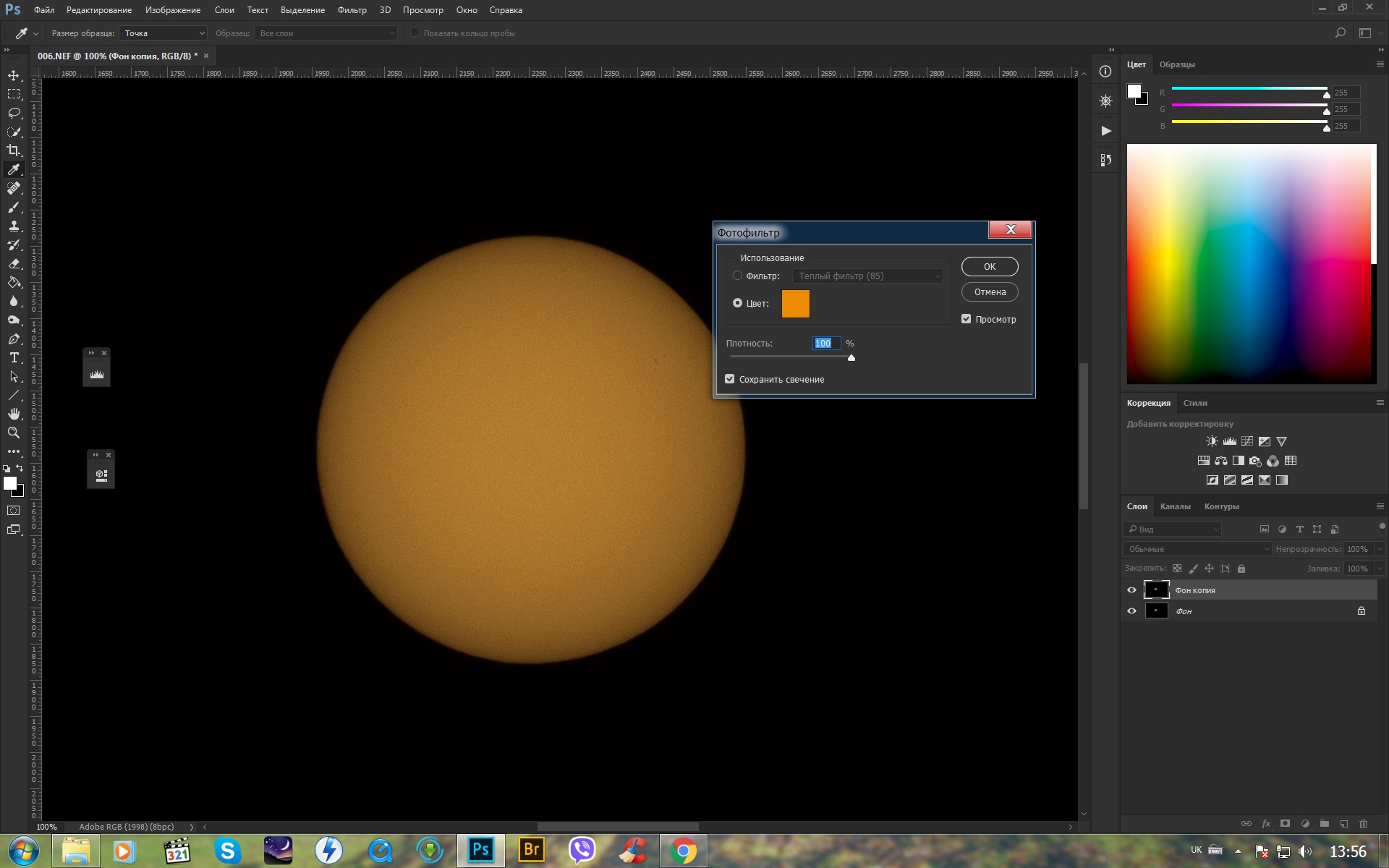Open the Непрозрачность opacity dropdown arrow
1389x868 pixels.
tap(1380, 549)
